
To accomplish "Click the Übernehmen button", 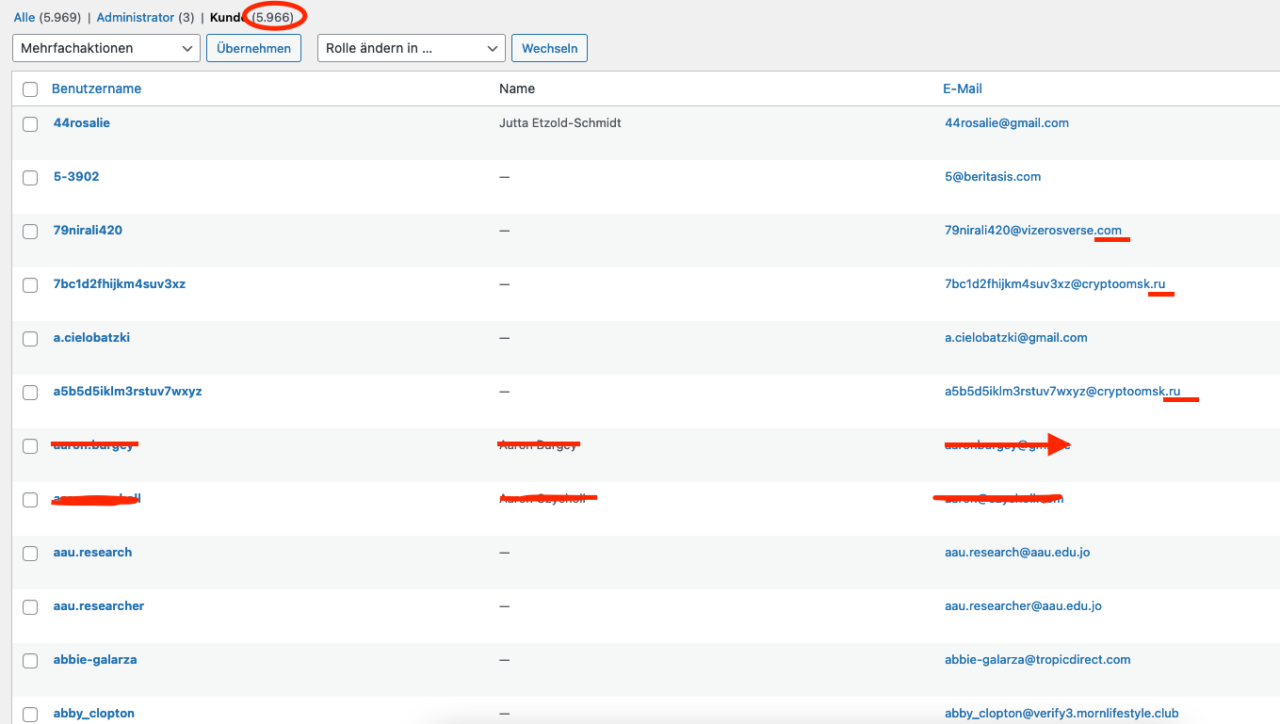I will [x=253, y=47].
